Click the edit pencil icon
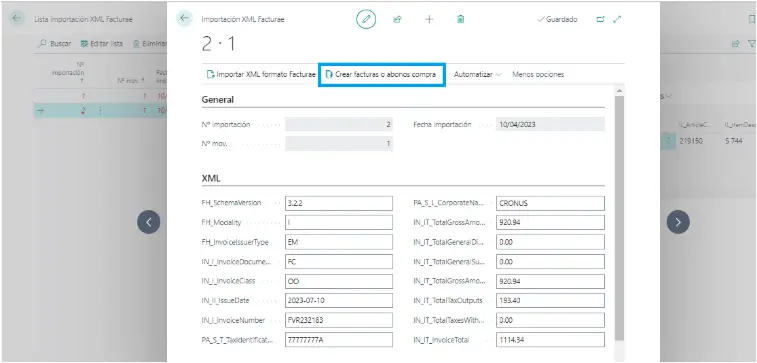Screen dimensions: 757x363 coord(366,19)
